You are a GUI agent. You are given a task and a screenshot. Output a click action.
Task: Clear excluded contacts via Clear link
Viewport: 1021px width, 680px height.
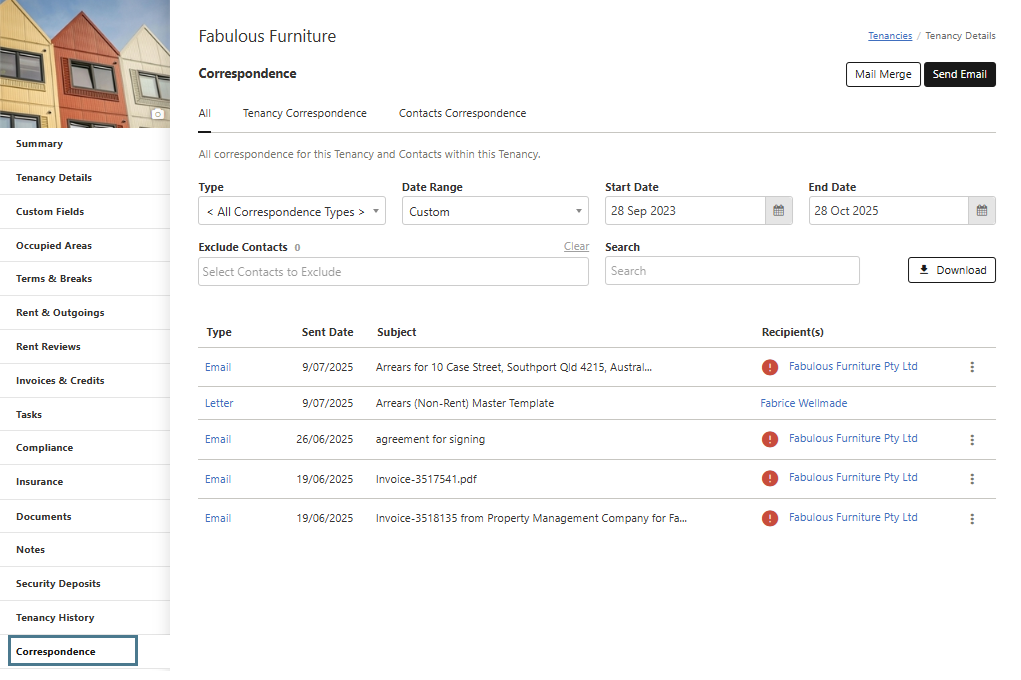pyautogui.click(x=576, y=246)
